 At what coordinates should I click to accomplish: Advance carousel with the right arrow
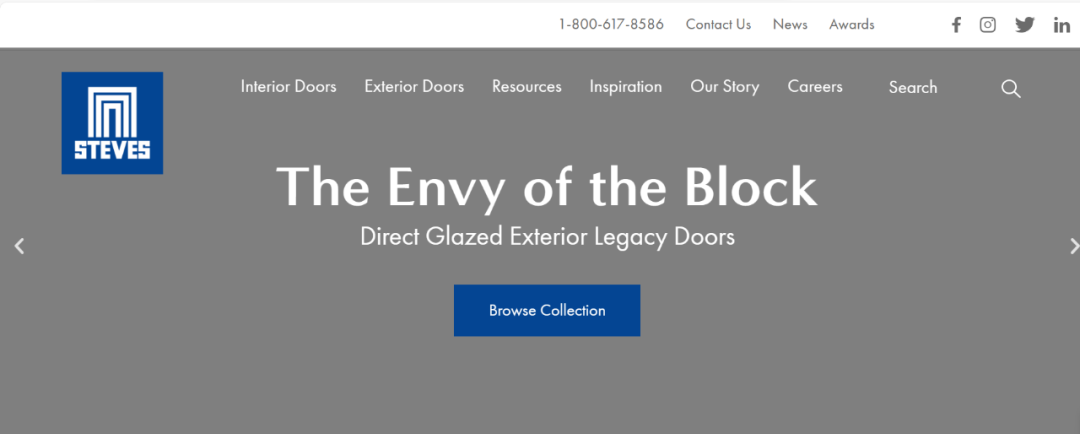(1073, 246)
